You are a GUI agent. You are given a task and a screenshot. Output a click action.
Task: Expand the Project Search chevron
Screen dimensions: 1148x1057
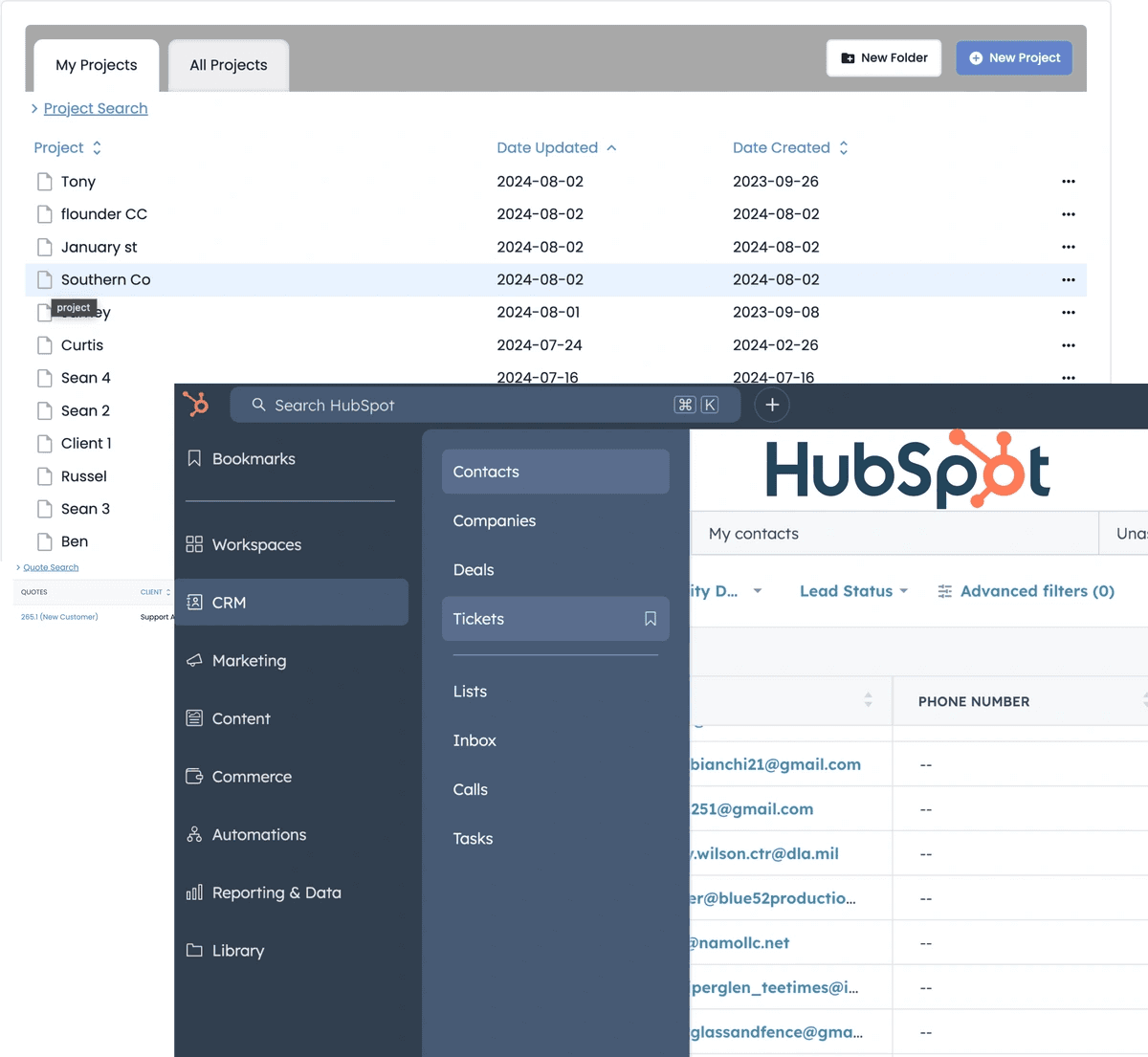point(34,108)
